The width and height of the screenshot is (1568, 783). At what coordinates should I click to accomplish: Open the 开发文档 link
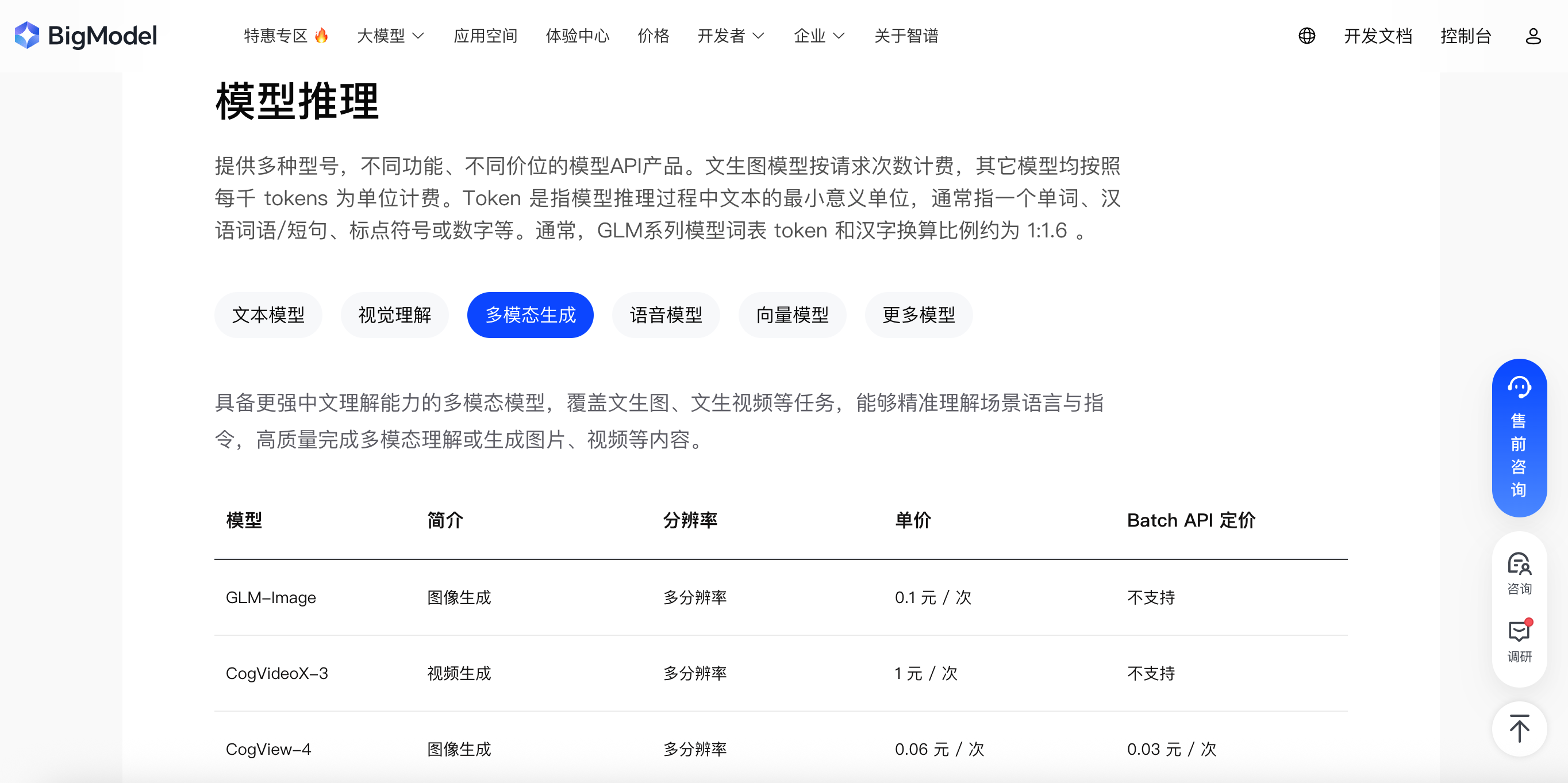1378,36
